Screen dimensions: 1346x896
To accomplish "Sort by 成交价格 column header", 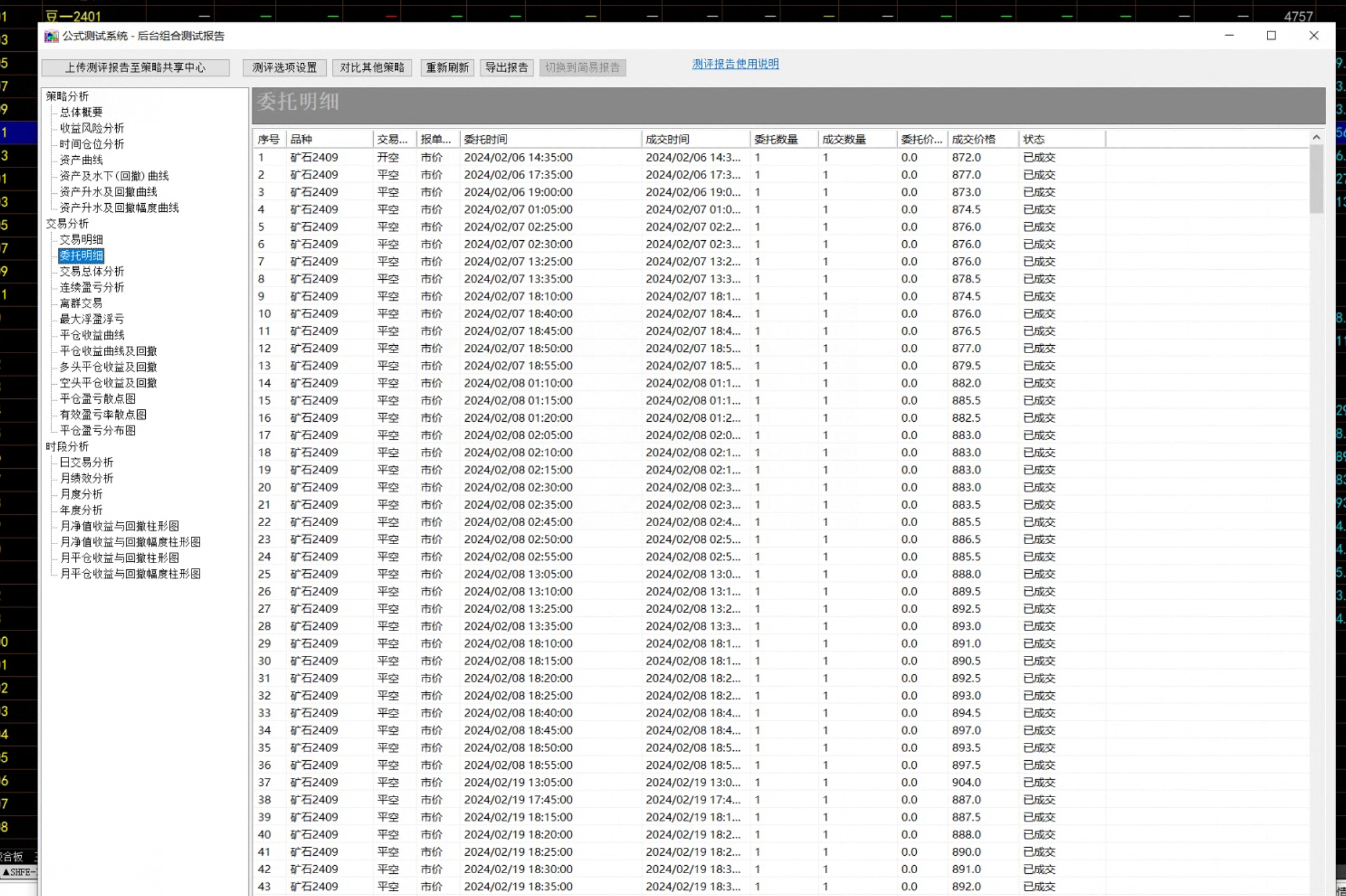I will 983,140.
